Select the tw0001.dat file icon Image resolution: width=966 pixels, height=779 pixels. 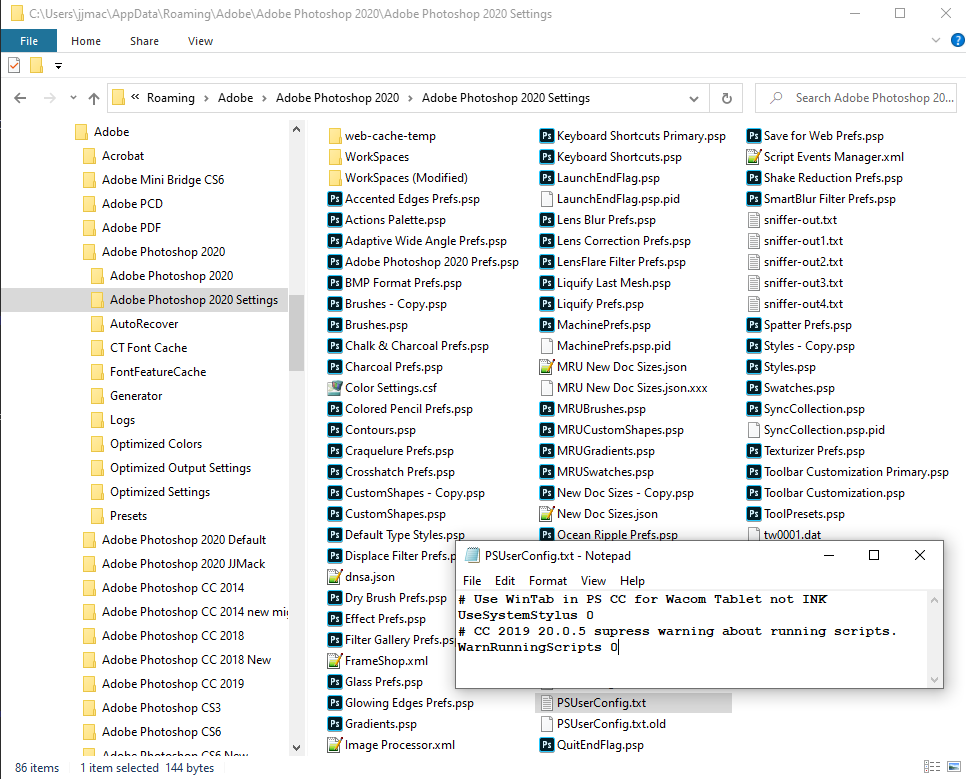[753, 534]
